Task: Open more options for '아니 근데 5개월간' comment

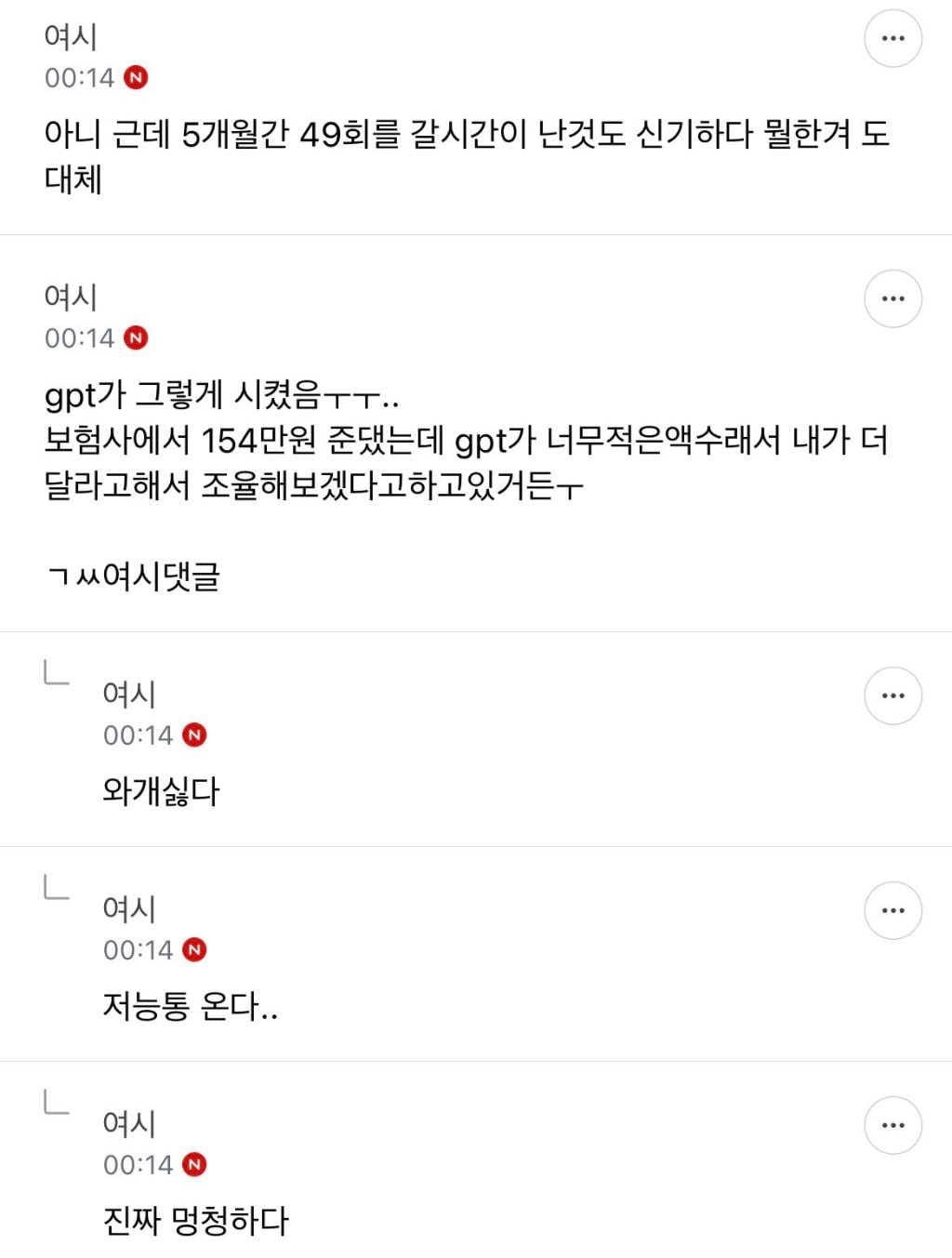Action: click(892, 38)
